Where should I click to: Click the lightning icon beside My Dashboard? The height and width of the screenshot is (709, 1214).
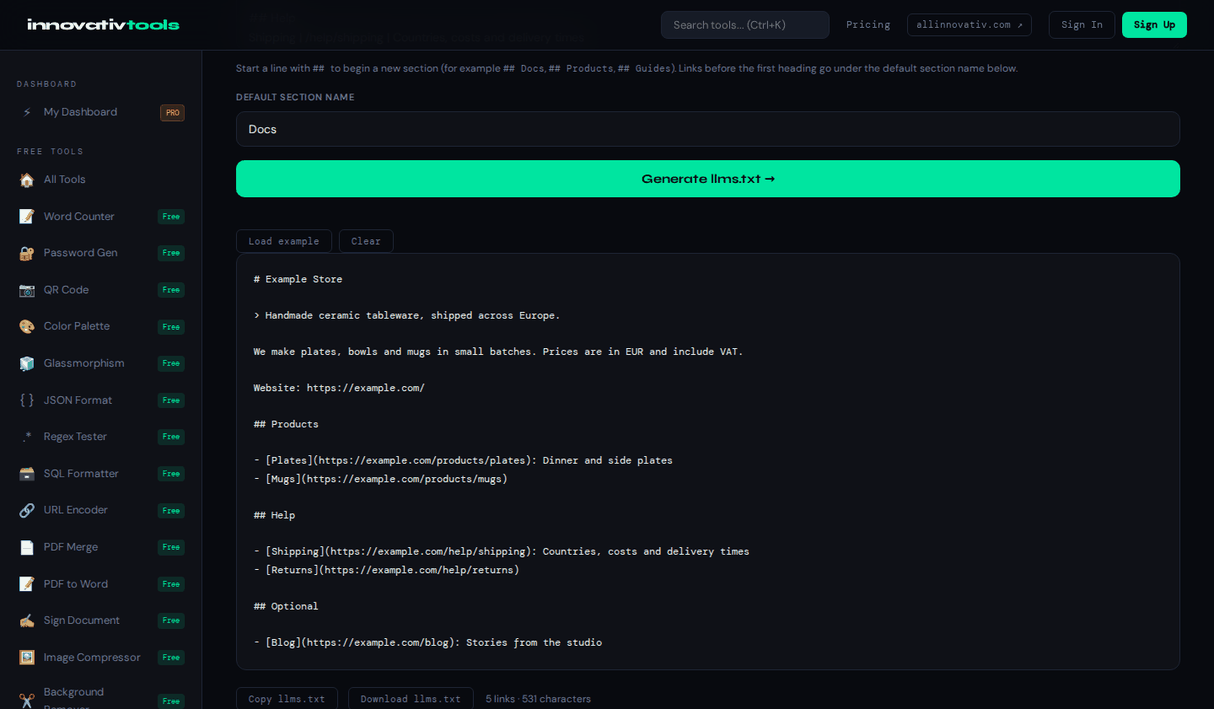coord(27,112)
